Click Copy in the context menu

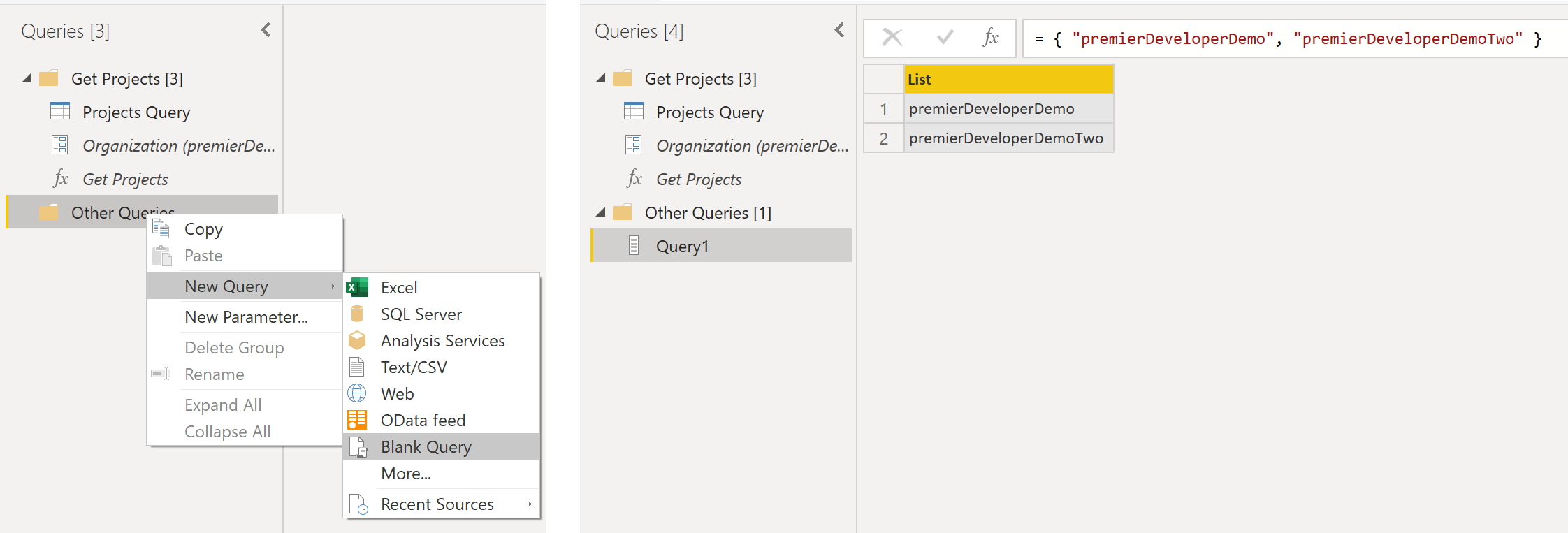tap(203, 229)
